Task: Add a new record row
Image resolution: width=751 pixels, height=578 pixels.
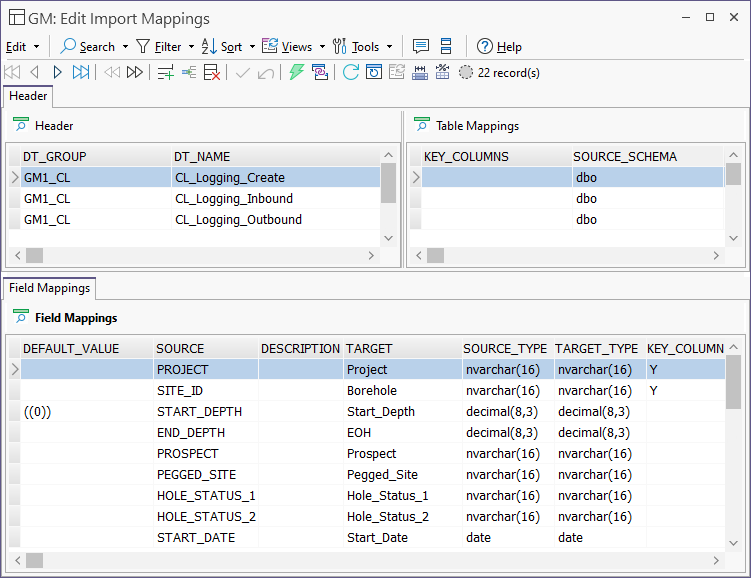Action: (166, 73)
